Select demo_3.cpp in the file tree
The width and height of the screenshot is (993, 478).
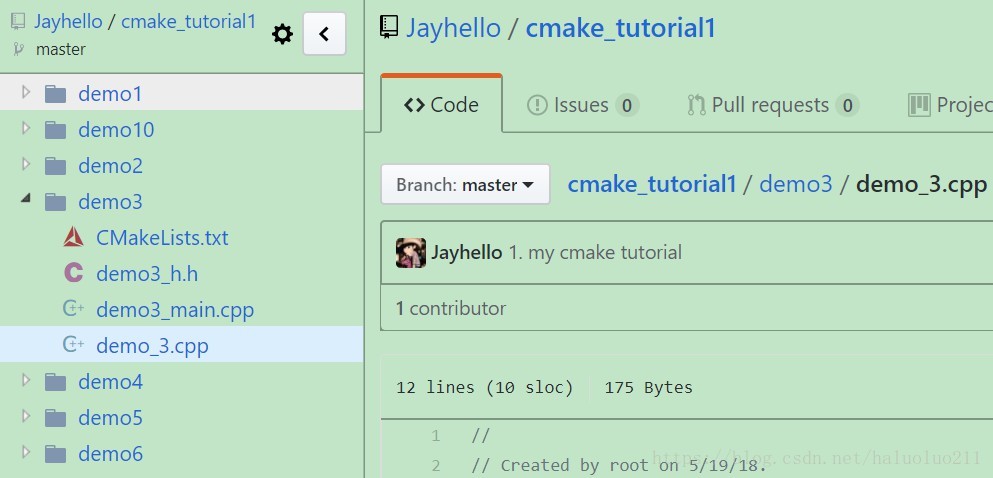[153, 346]
